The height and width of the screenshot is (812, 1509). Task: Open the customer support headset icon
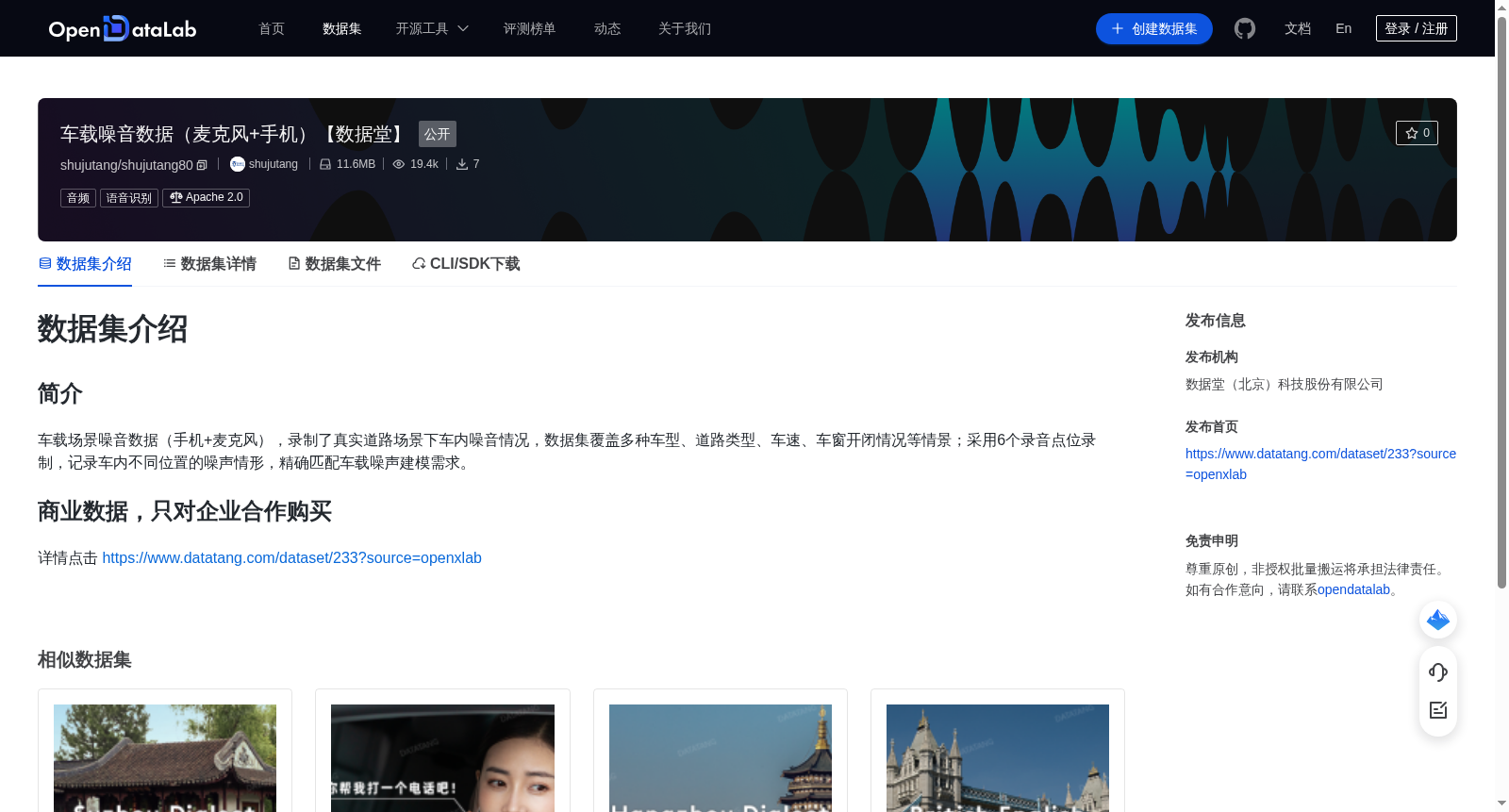(x=1438, y=671)
